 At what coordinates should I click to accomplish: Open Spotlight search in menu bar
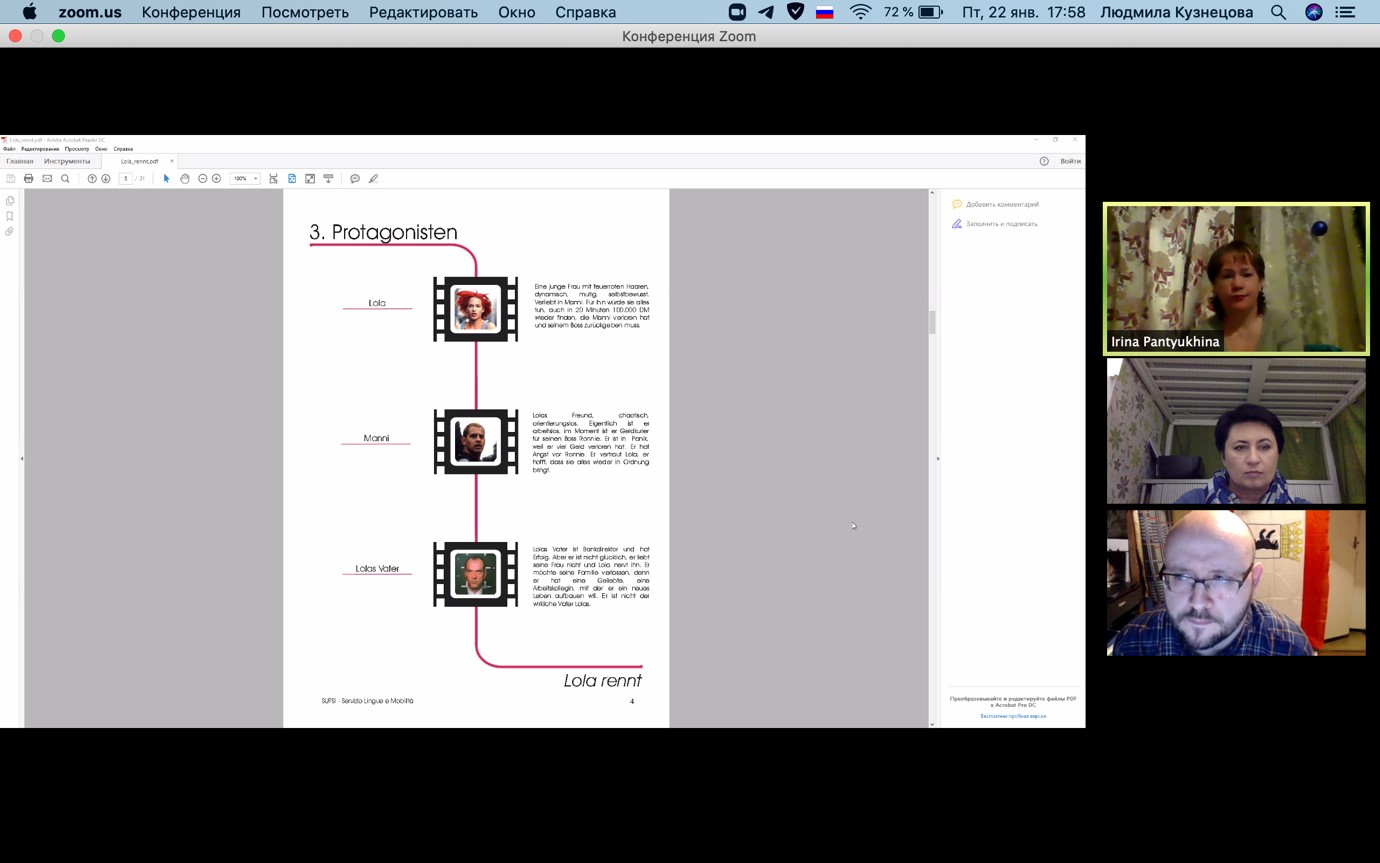[1278, 12]
